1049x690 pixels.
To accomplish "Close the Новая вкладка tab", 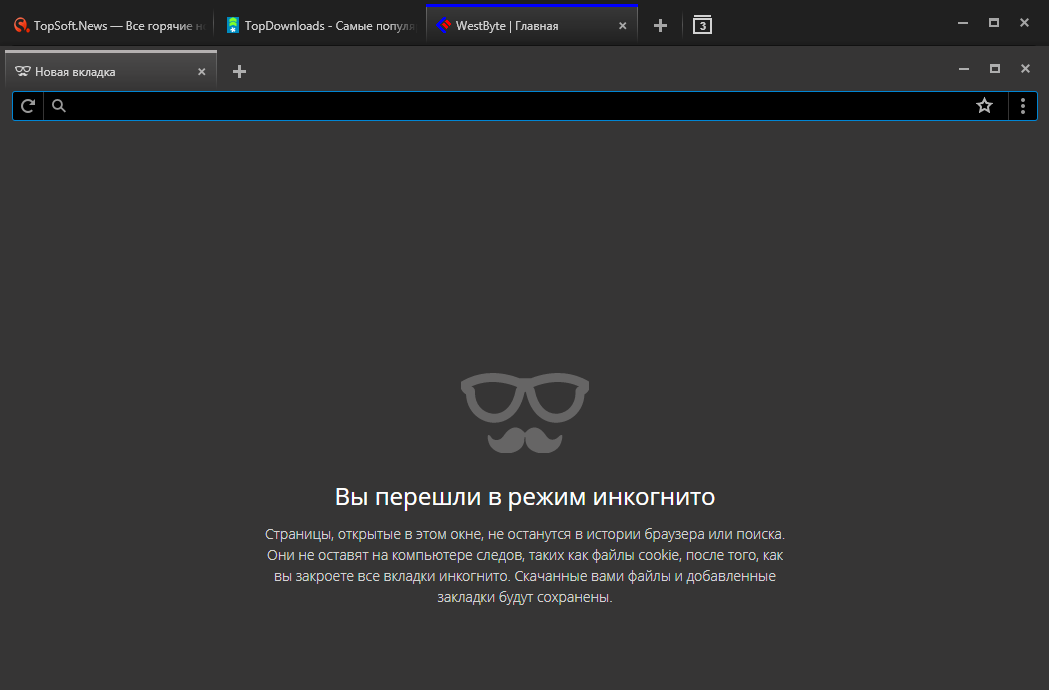I will [x=201, y=72].
